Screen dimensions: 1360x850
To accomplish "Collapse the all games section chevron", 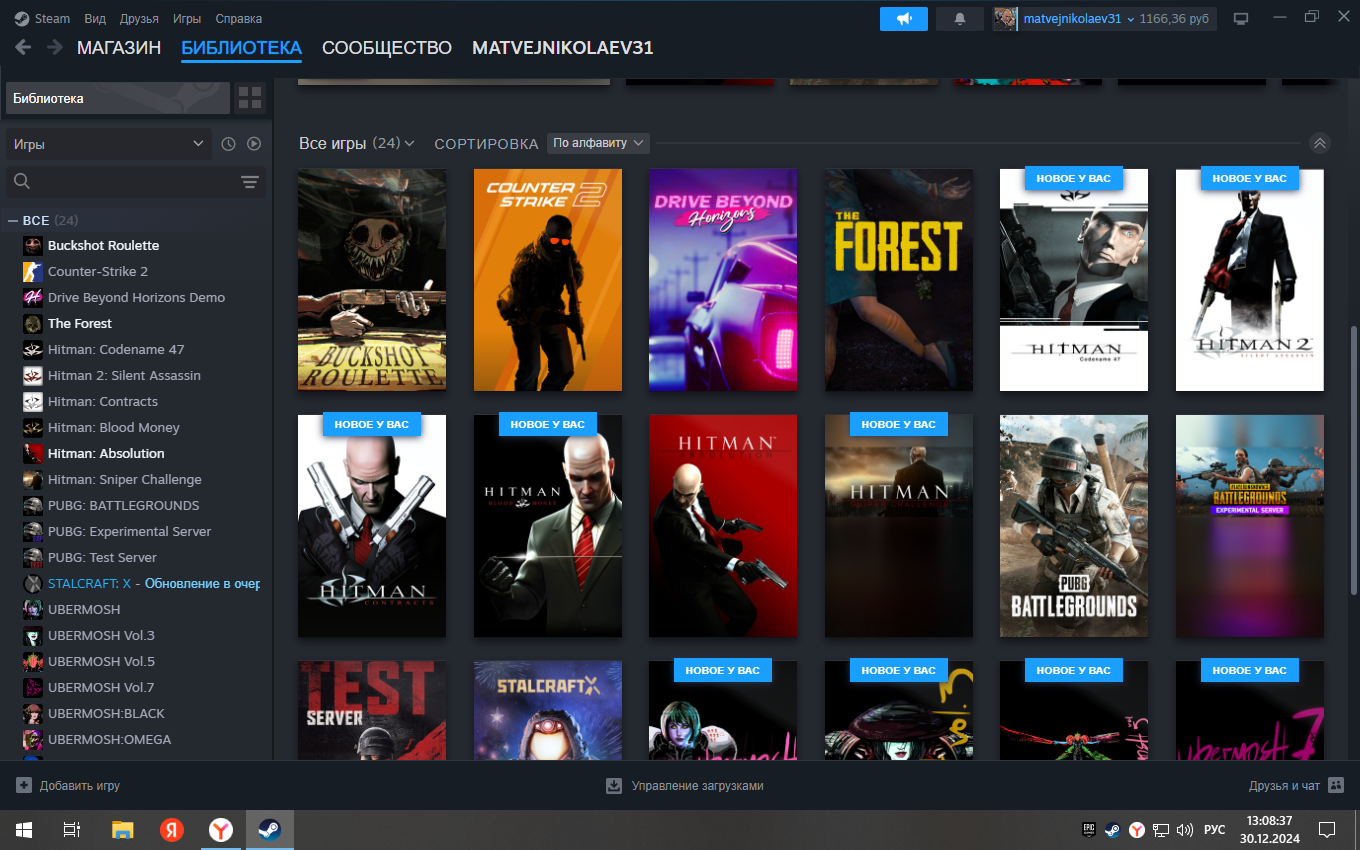I will (1320, 143).
